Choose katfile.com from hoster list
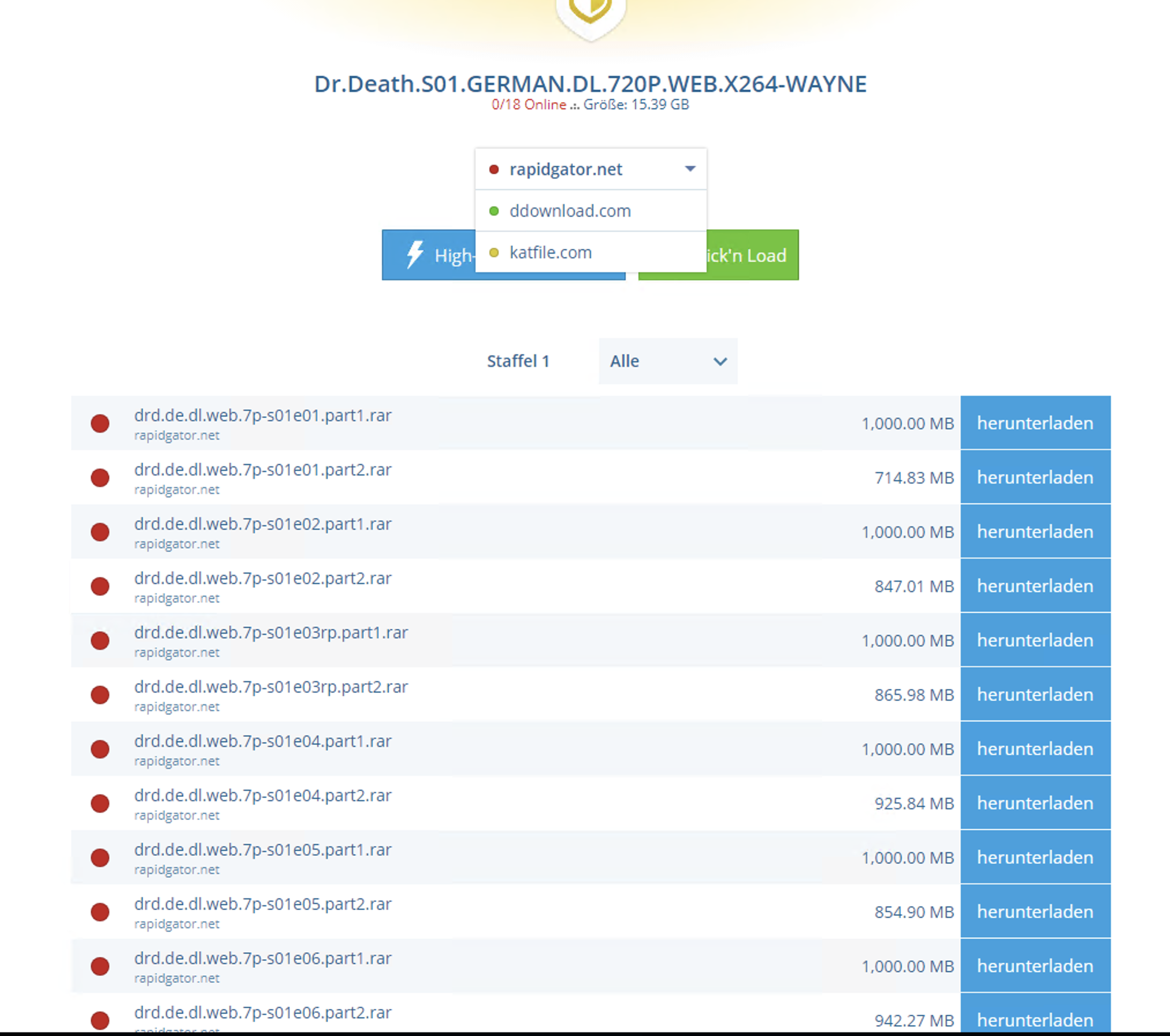Viewport: 1170px width, 1036px height. tap(550, 252)
